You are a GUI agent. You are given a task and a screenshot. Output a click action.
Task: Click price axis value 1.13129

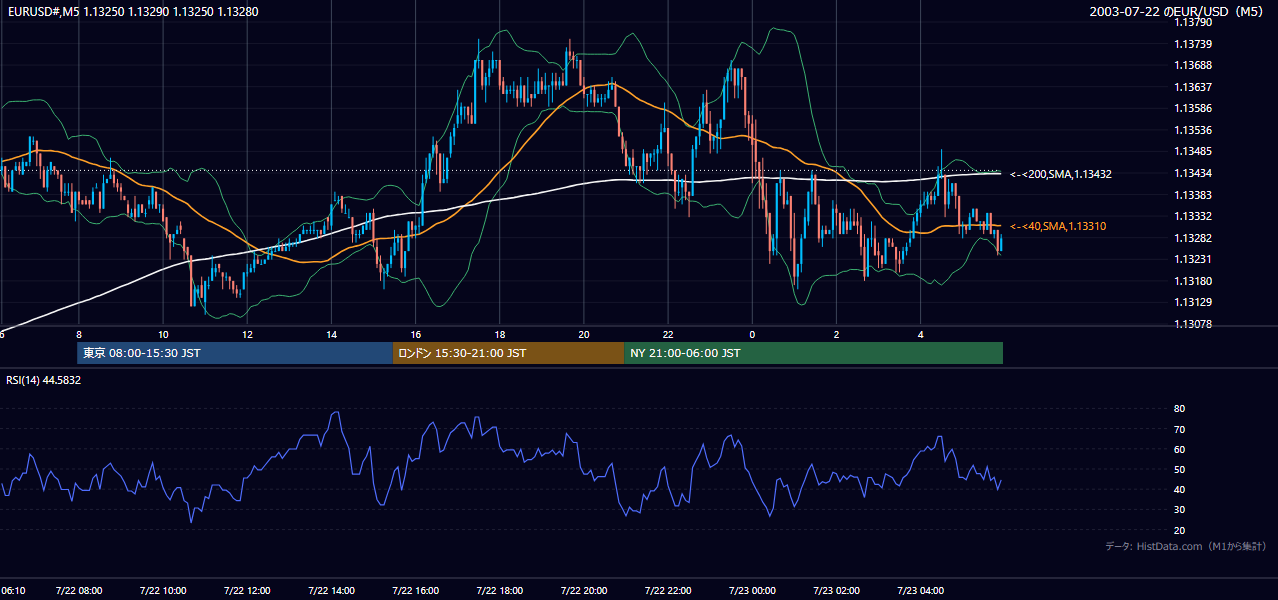click(1194, 302)
